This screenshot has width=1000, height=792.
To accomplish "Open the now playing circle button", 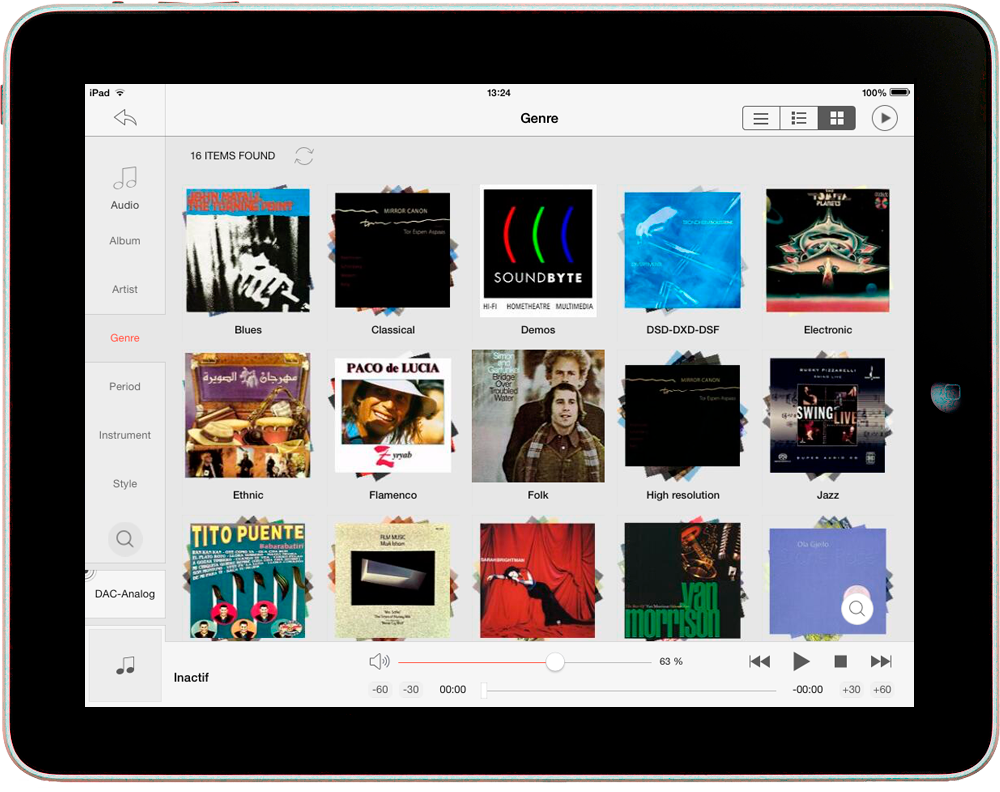I will [884, 118].
